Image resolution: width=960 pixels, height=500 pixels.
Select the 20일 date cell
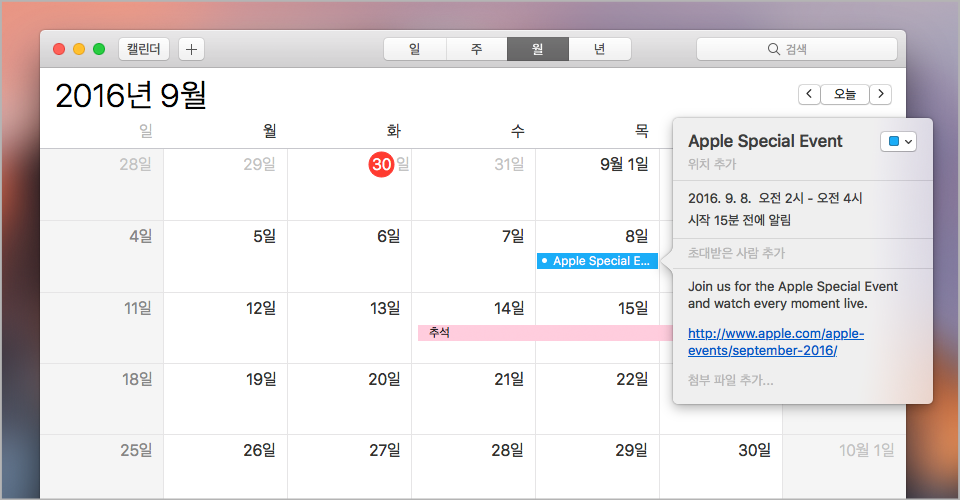pyautogui.click(x=350, y=399)
